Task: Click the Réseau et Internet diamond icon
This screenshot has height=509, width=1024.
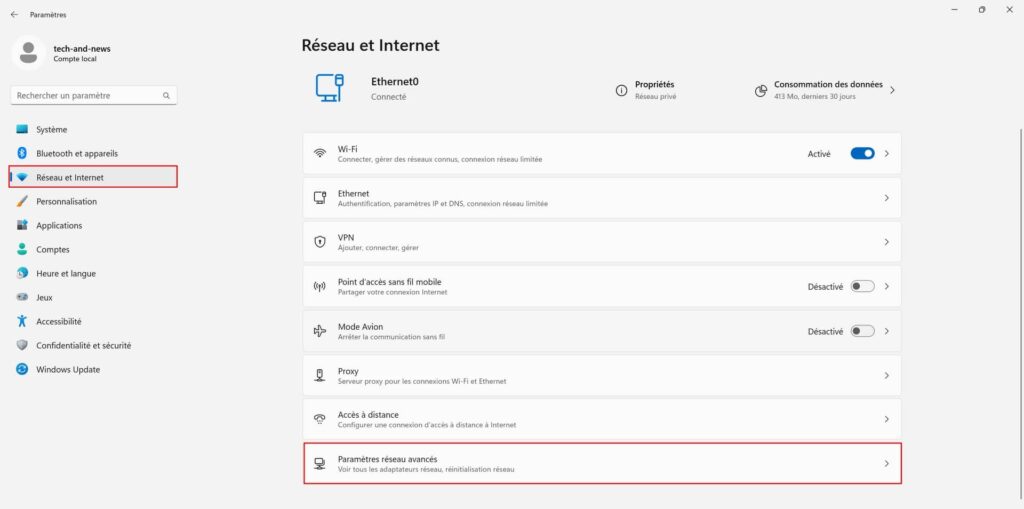Action: coord(22,178)
